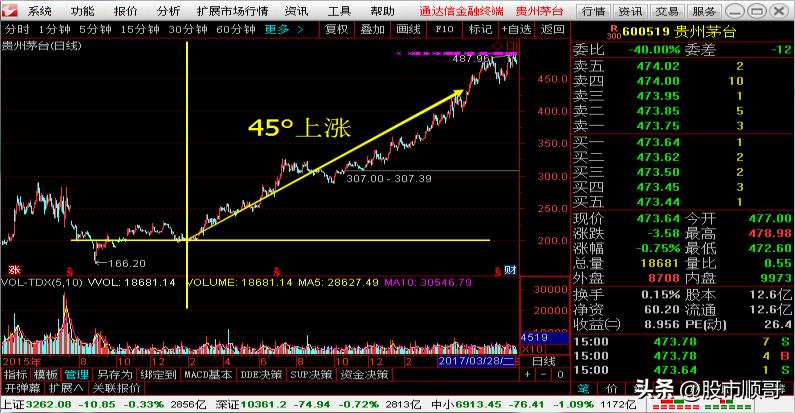
Task: Open the 扩展市场行情 menu
Action: tap(232, 11)
